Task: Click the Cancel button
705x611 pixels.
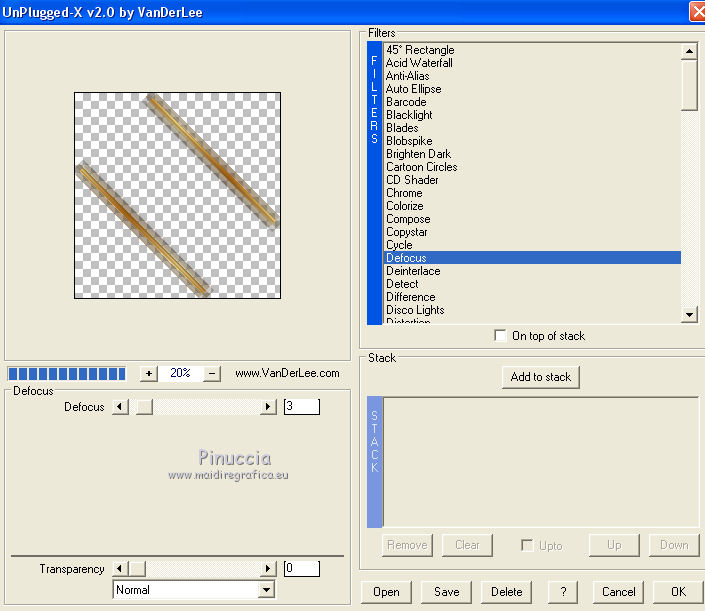Action: coord(618,592)
